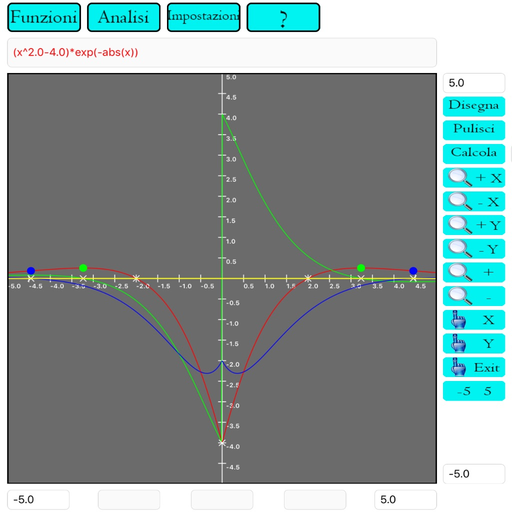Open the Funzioni menu

point(44,17)
